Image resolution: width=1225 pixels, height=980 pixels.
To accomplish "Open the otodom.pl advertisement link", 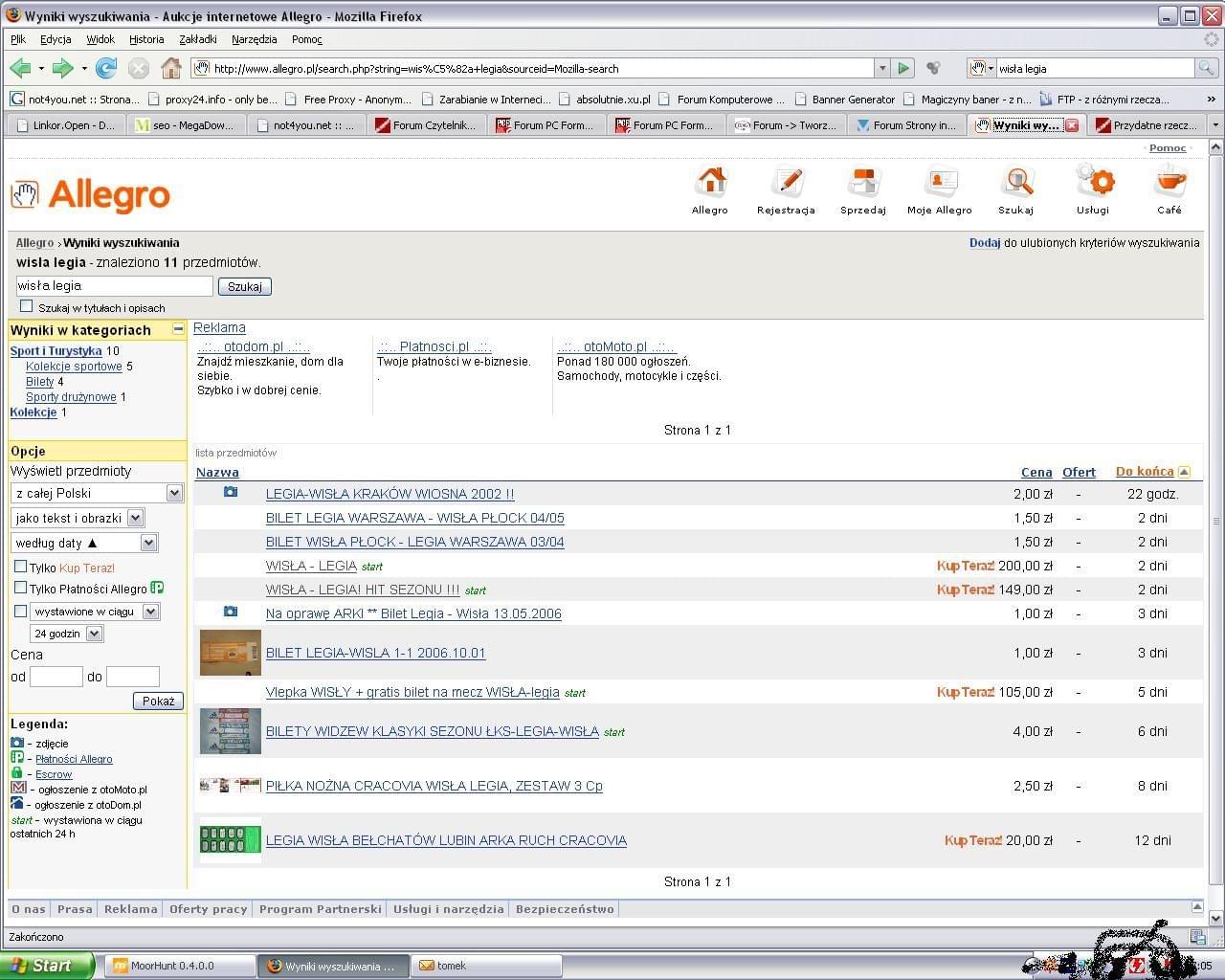I will 254,346.
